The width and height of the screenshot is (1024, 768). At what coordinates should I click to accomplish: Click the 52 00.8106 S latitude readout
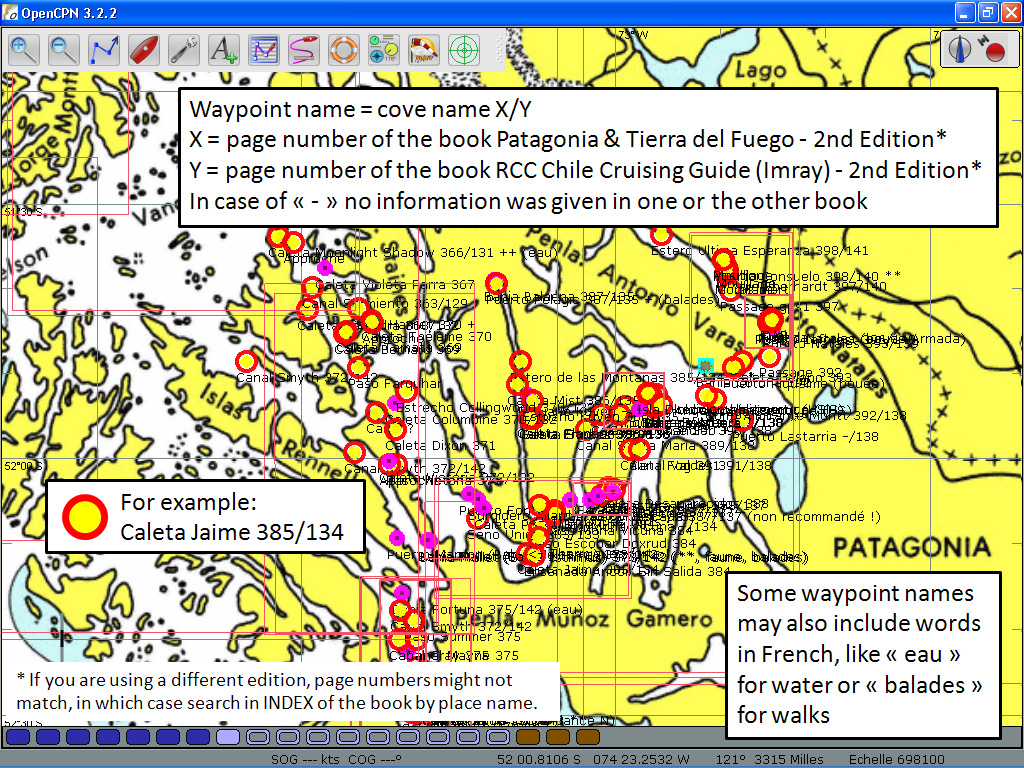click(539, 760)
